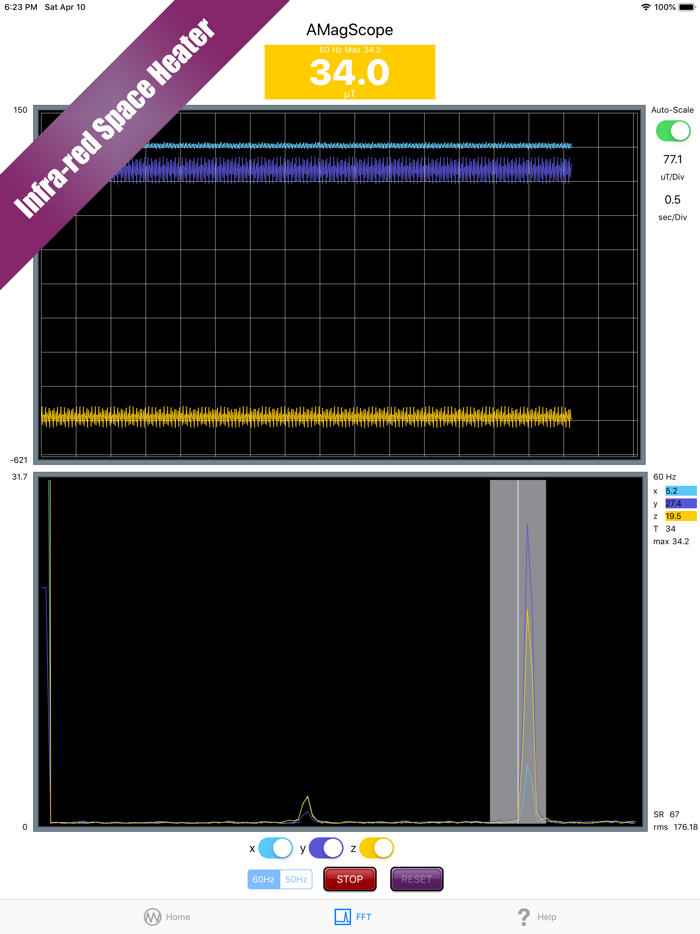This screenshot has width=700, height=934.
Task: Tap the small FFT peak near 20 Hz
Action: (307, 809)
